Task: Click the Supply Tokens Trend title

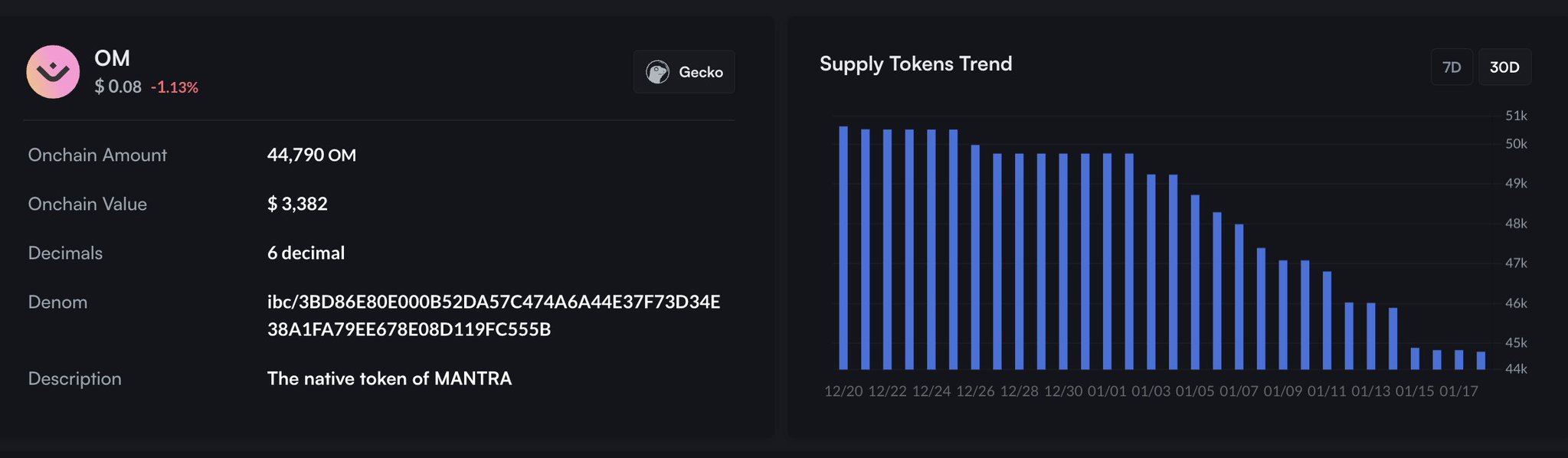Action: click(915, 64)
